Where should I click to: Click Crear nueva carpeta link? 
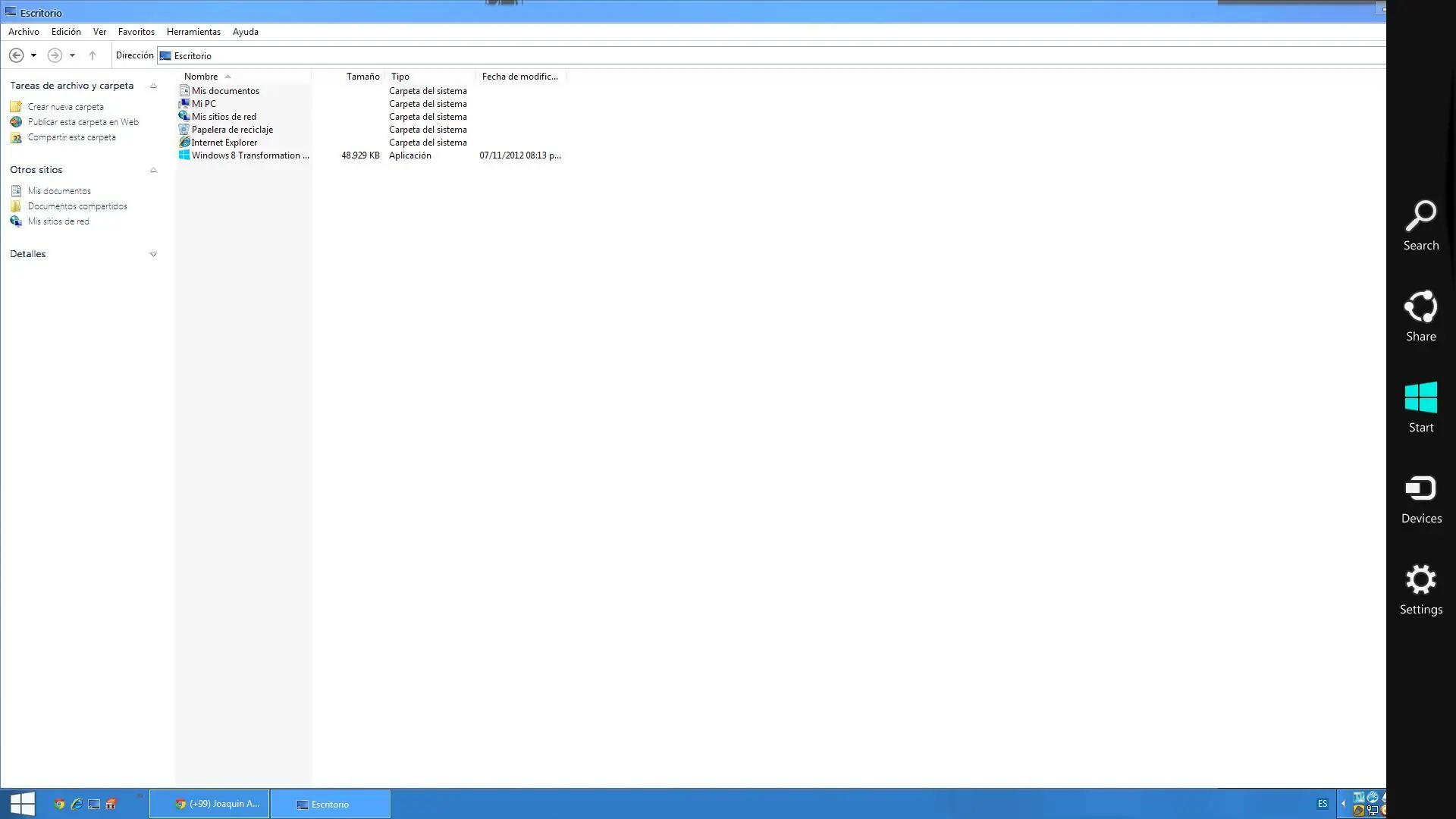65,107
